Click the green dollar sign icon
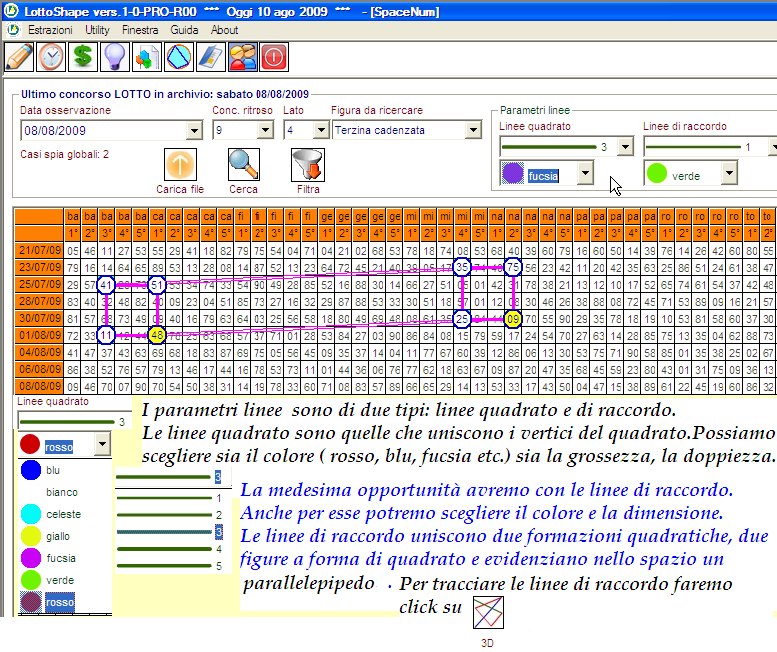This screenshot has height=652, width=777. pos(83,57)
